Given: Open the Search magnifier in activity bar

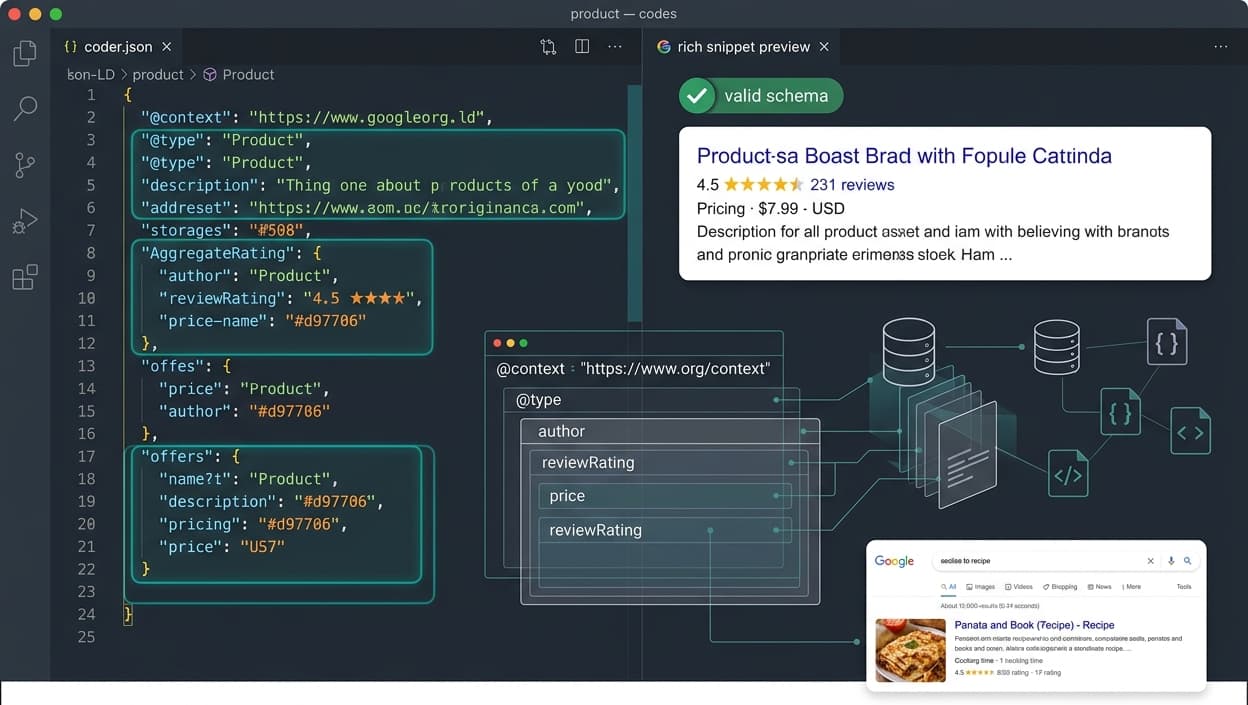Looking at the screenshot, I should pyautogui.click(x=25, y=108).
